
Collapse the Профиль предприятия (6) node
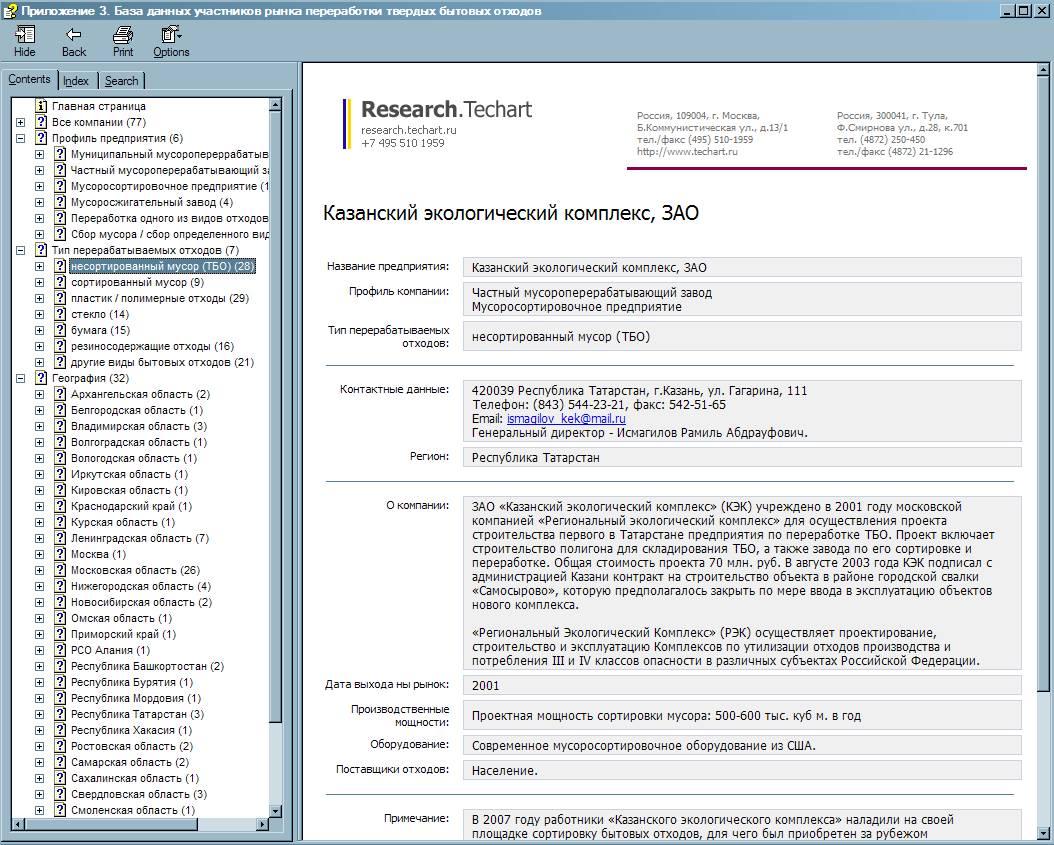pos(21,138)
